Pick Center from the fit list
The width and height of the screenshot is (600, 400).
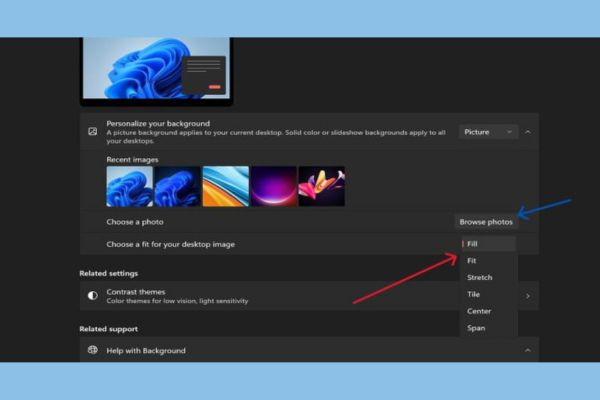pyautogui.click(x=488, y=311)
